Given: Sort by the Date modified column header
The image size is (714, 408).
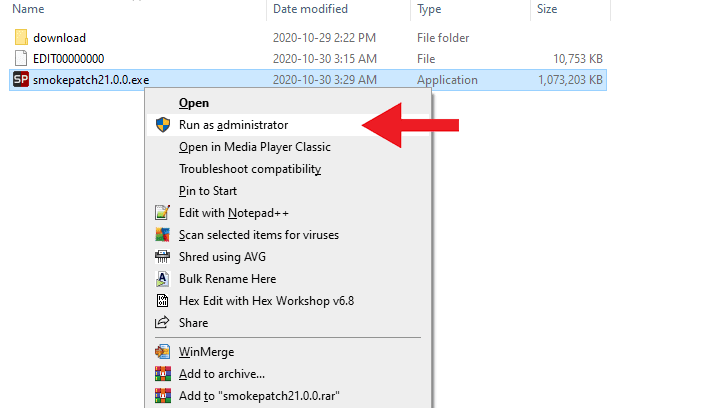Looking at the screenshot, I should pos(310,9).
